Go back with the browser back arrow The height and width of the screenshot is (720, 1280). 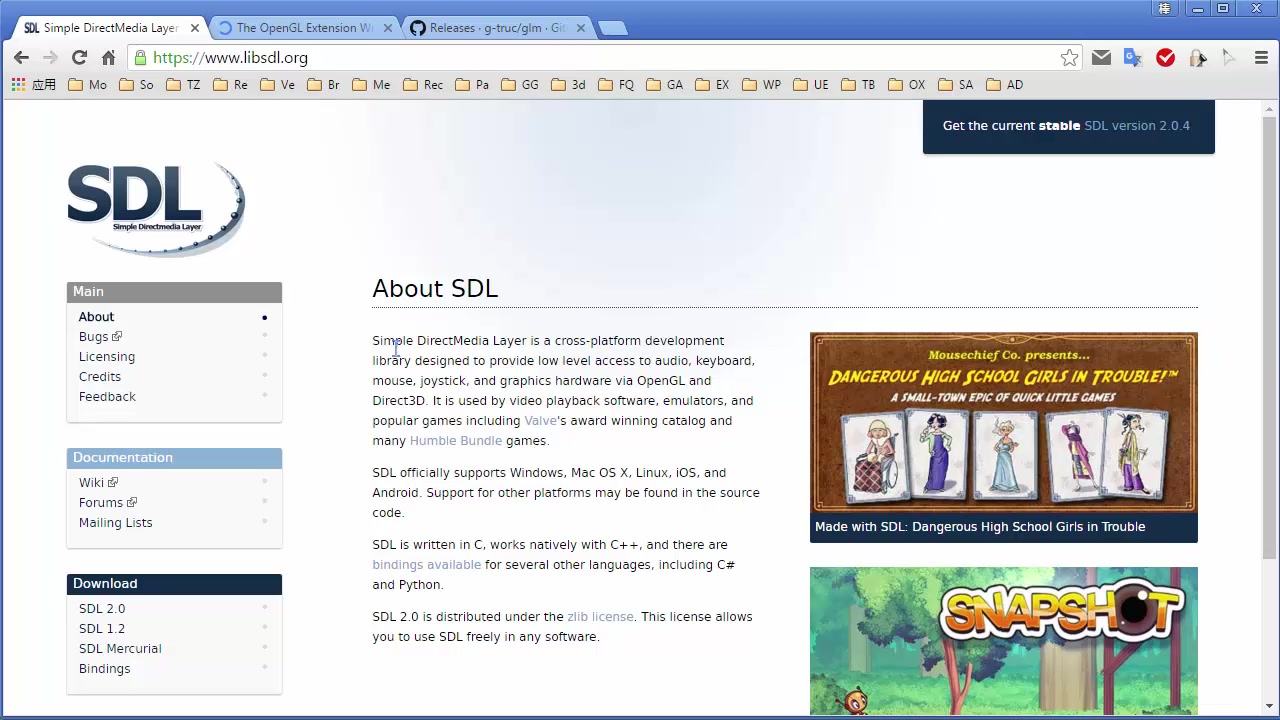click(x=21, y=58)
